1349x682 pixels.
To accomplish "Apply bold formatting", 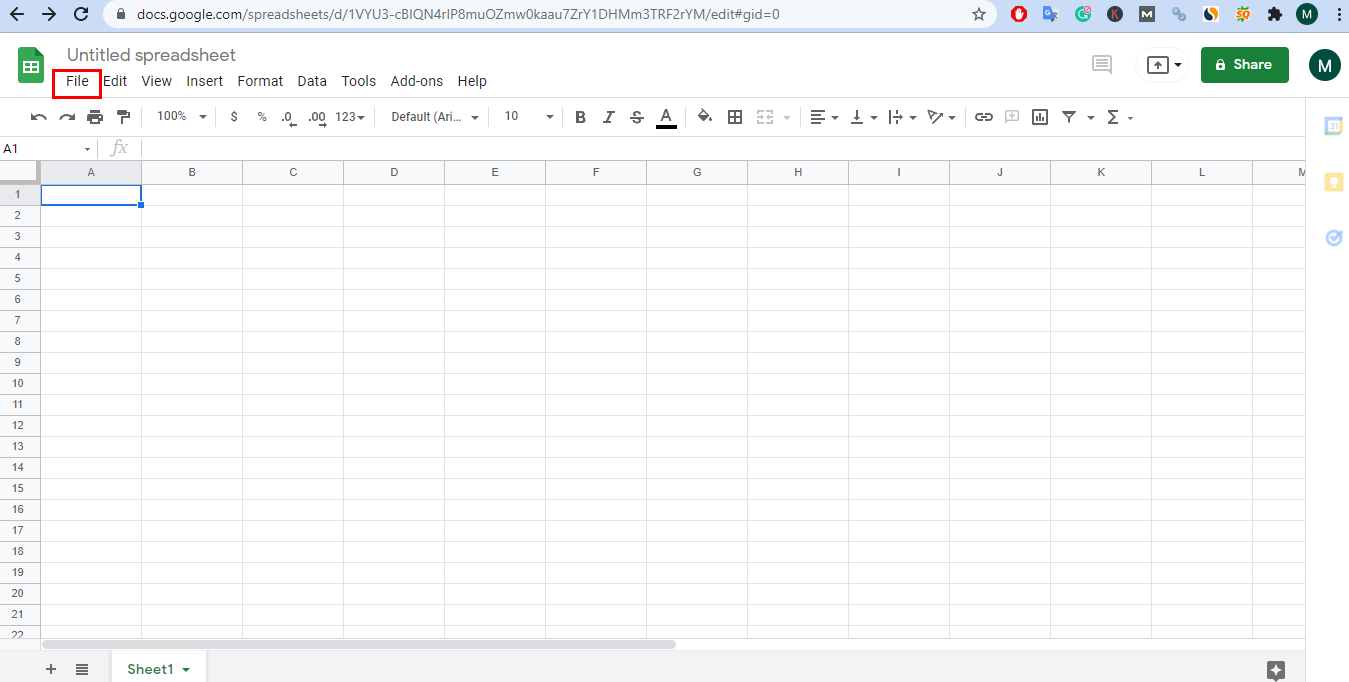I will (x=580, y=117).
